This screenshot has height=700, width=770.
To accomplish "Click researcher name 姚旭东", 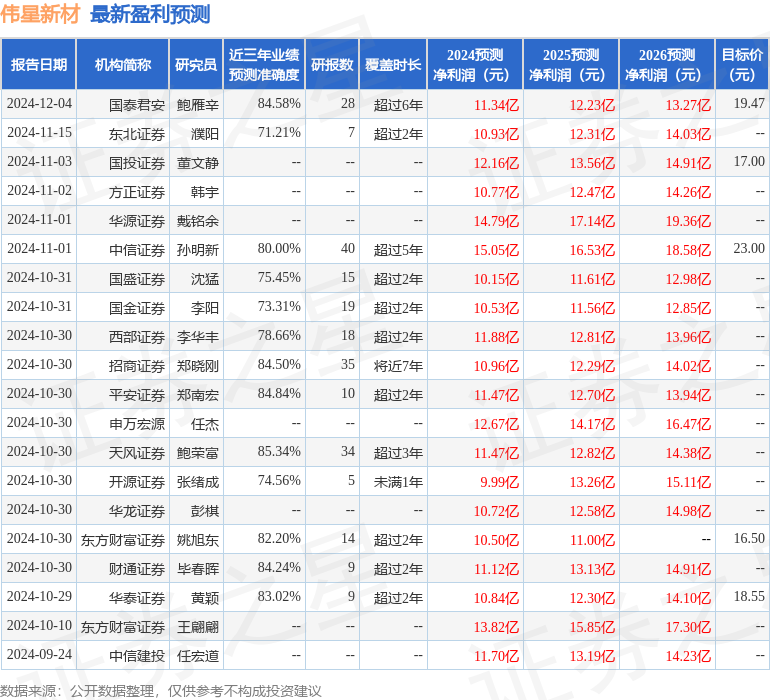I will 197,539.
